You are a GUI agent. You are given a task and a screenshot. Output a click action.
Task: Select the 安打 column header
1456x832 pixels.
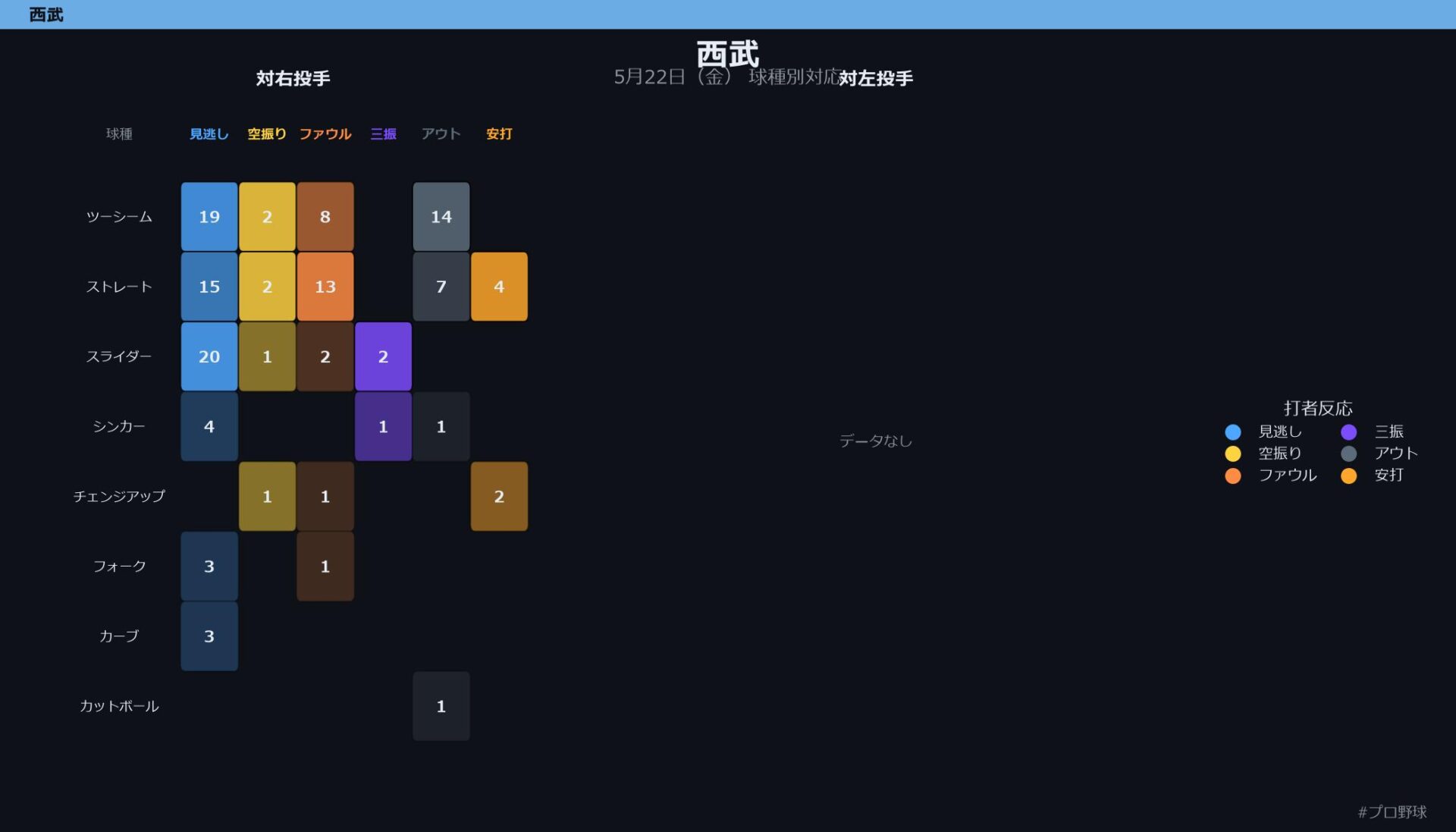499,134
